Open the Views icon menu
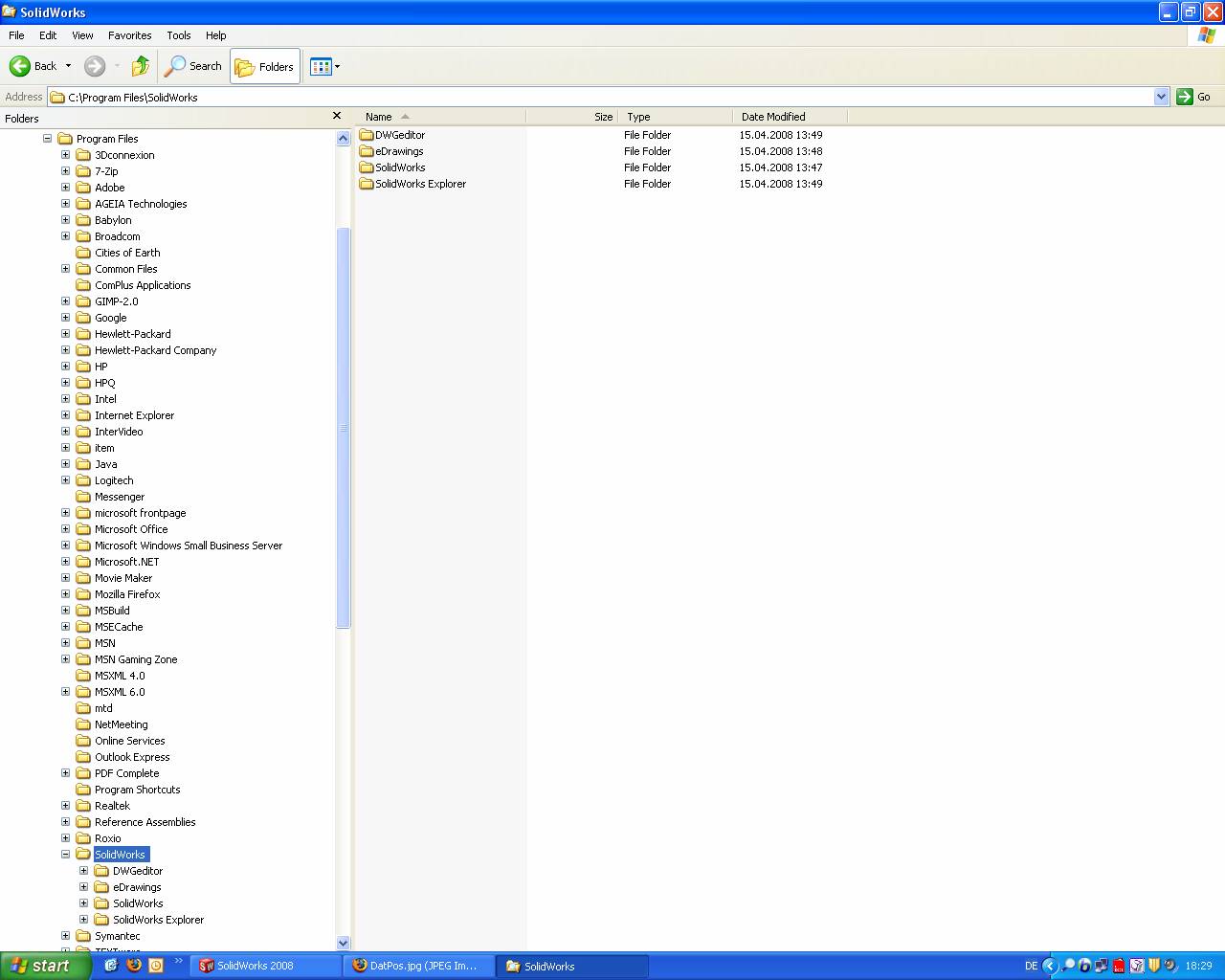 pyautogui.click(x=321, y=66)
